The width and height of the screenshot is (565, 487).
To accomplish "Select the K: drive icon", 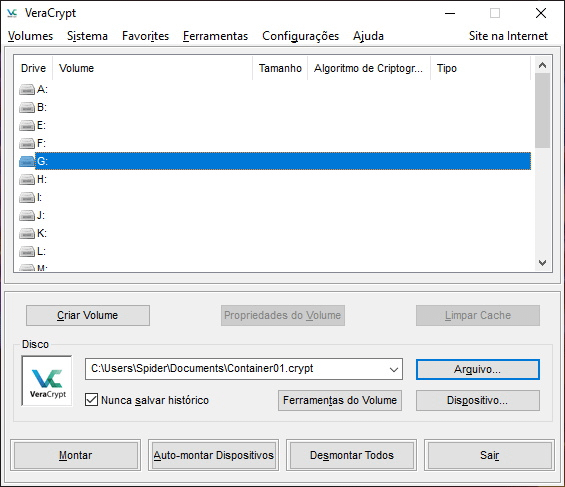I will coord(27,233).
